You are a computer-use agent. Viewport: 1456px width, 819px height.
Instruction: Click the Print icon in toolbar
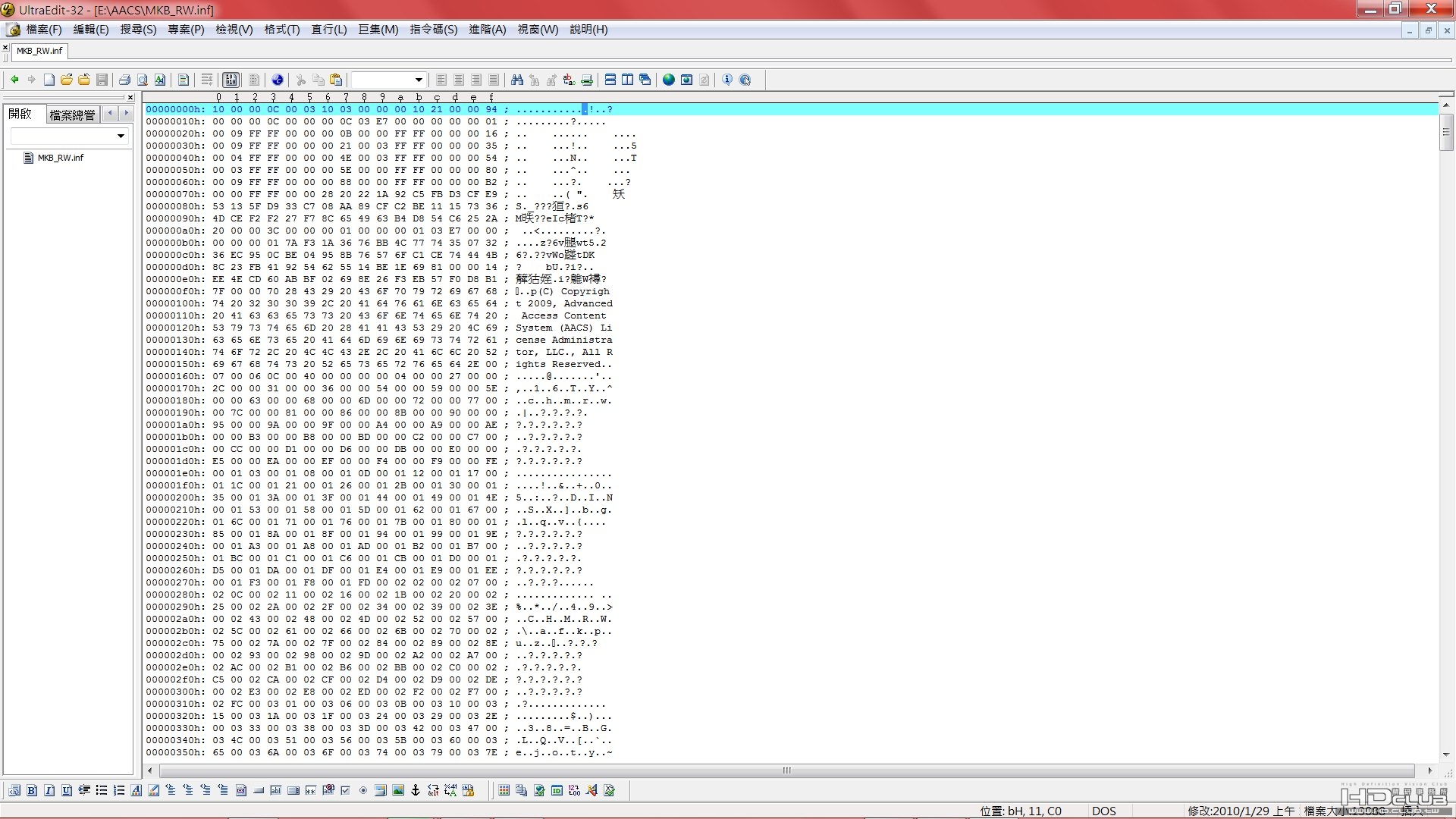[x=124, y=80]
